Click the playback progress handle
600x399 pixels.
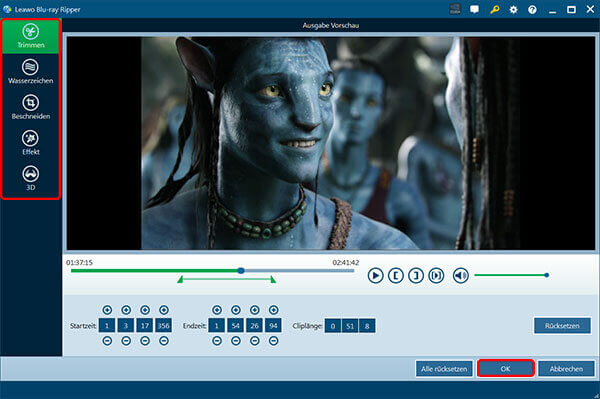click(241, 270)
